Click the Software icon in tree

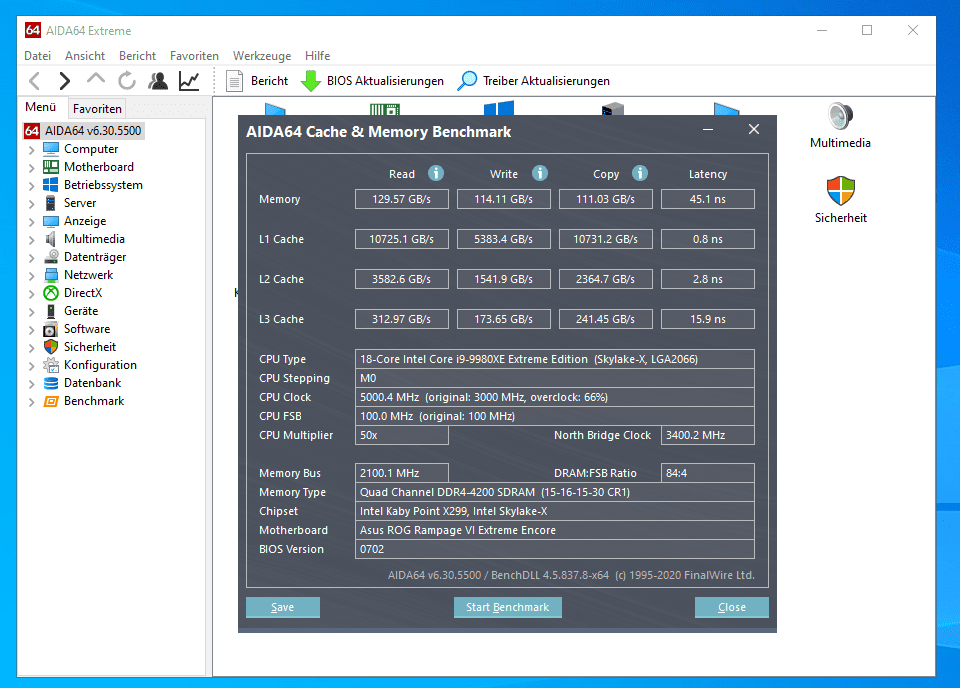(x=51, y=329)
